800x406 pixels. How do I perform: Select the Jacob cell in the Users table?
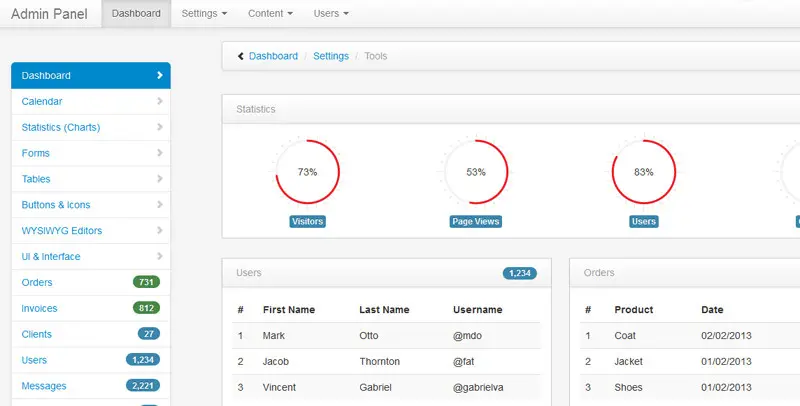click(x=276, y=362)
